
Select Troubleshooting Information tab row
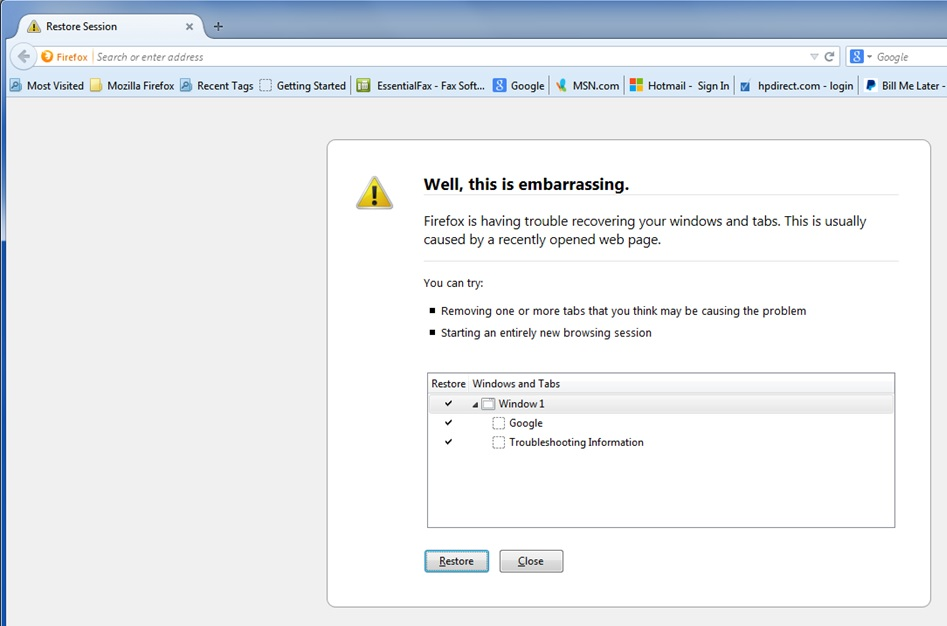[x=661, y=442]
